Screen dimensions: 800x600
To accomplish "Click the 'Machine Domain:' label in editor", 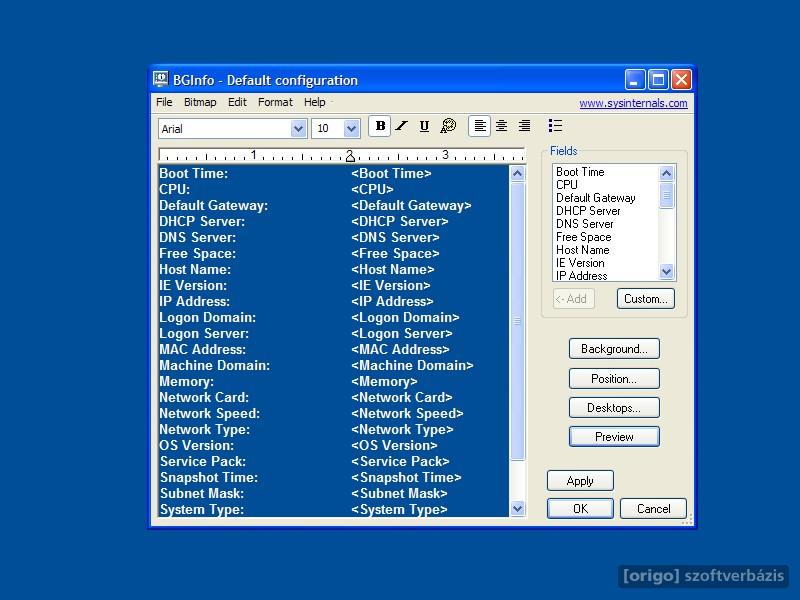I will tap(214, 365).
